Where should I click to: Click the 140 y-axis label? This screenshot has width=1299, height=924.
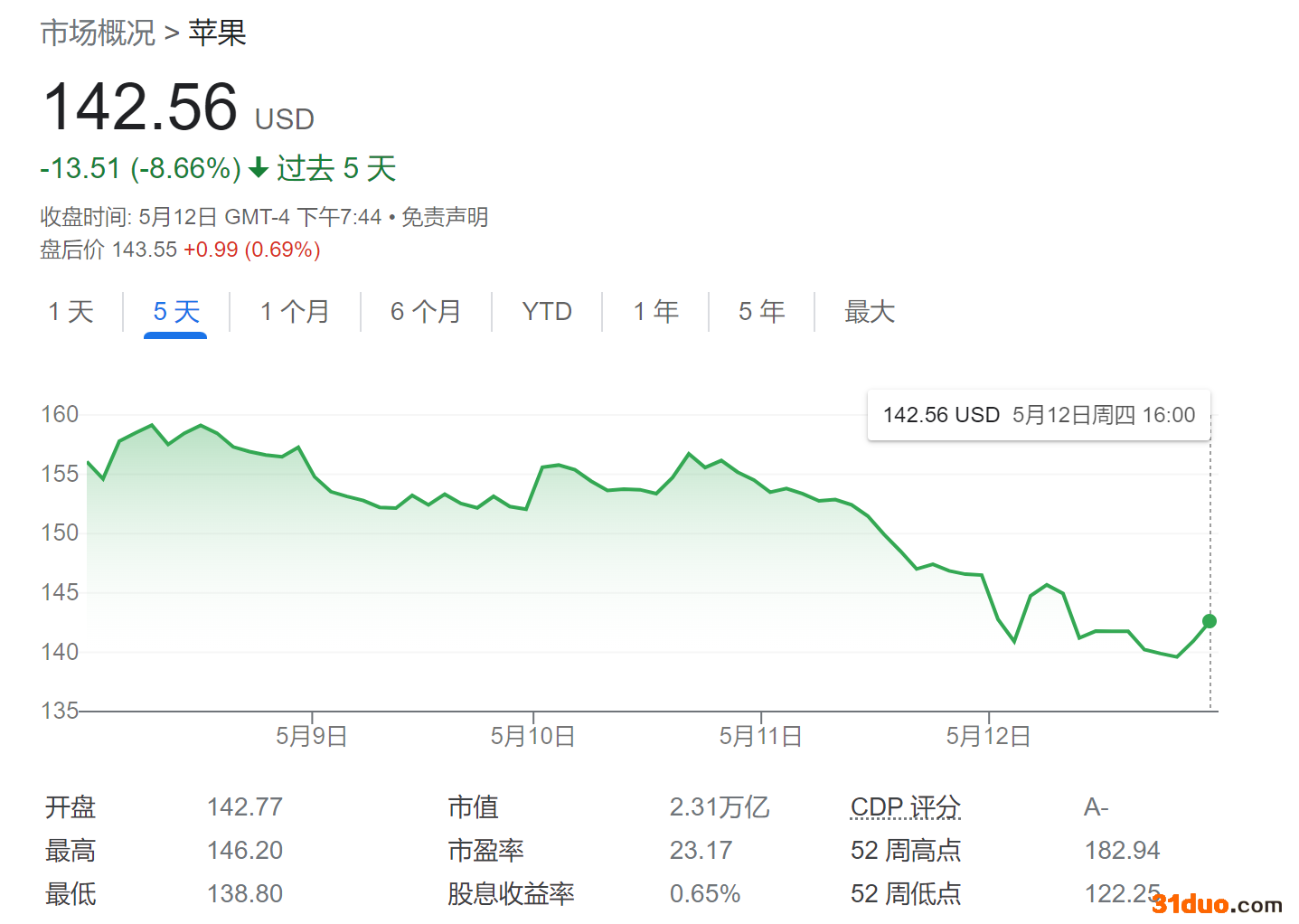(x=60, y=651)
